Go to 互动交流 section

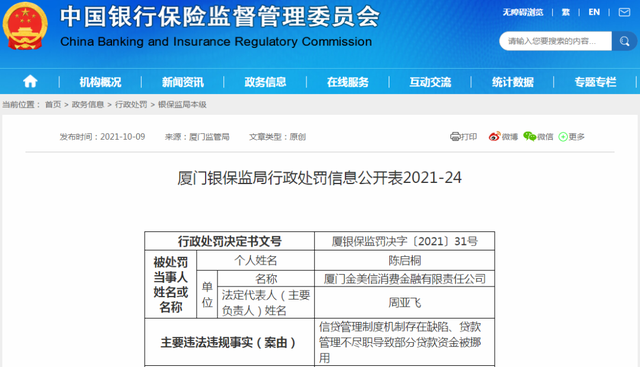tap(430, 82)
